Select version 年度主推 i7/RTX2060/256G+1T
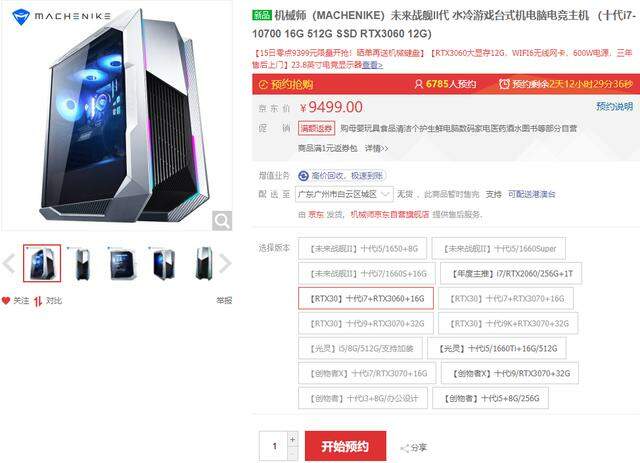Image resolution: width=640 pixels, height=463 pixels. point(511,274)
